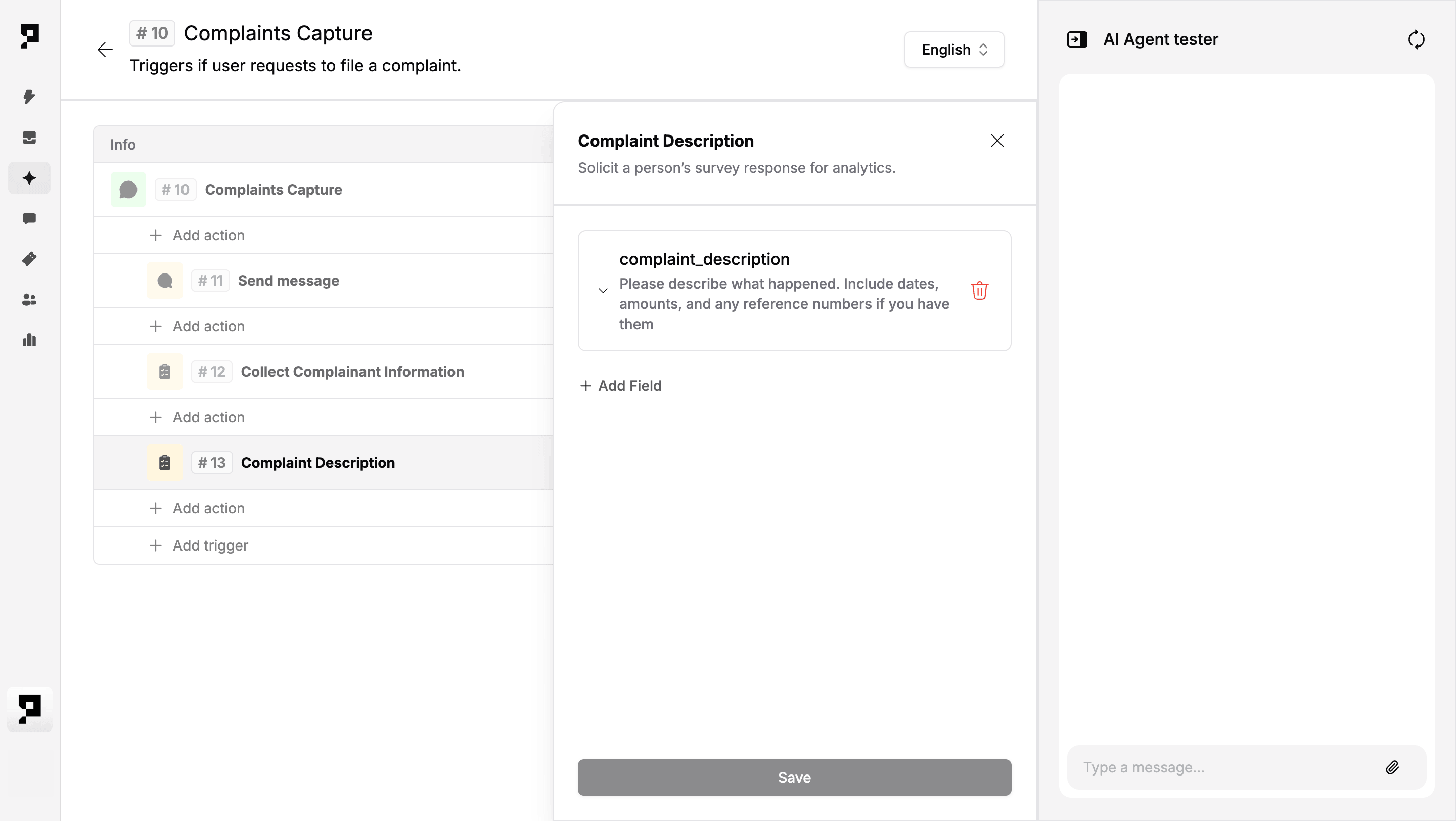Reset the AI Agent tester conversation
1456x821 pixels.
[1416, 39]
